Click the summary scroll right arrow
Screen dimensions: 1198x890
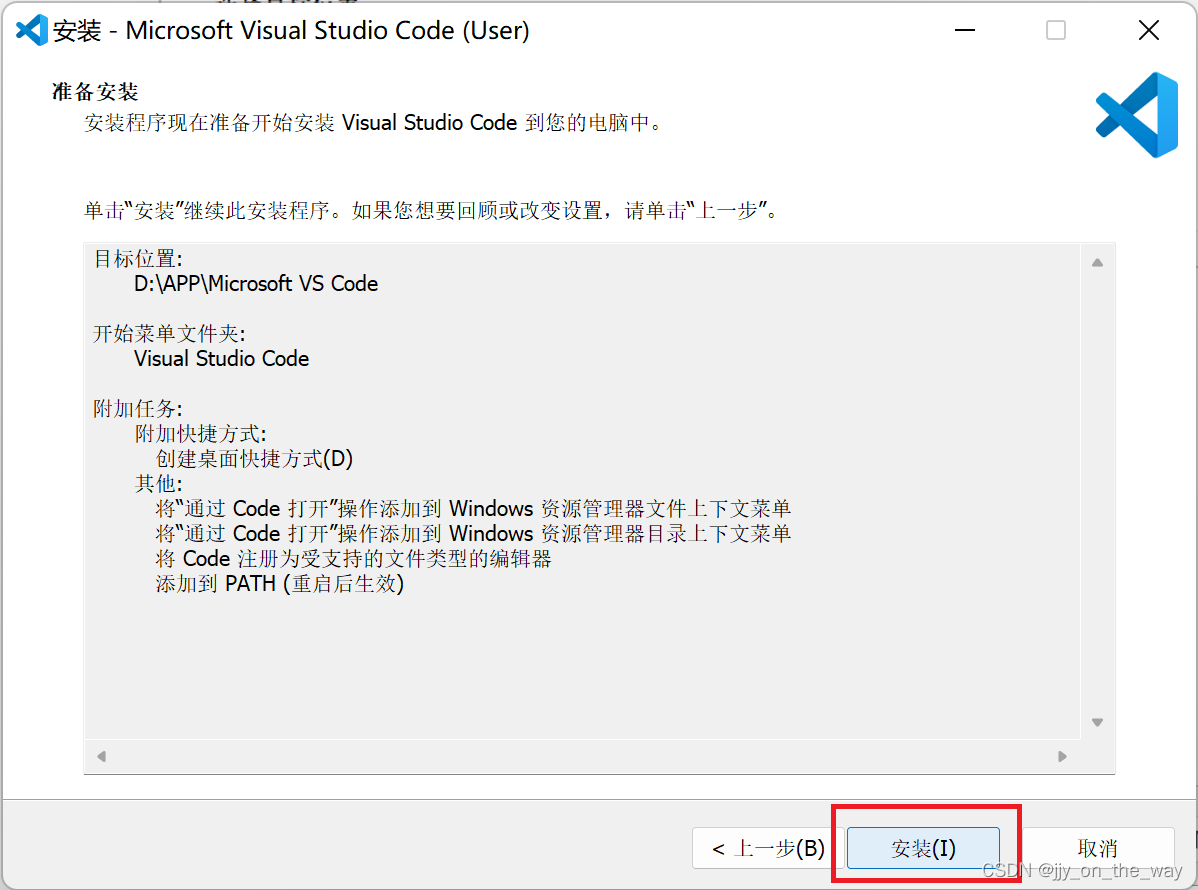point(1062,756)
